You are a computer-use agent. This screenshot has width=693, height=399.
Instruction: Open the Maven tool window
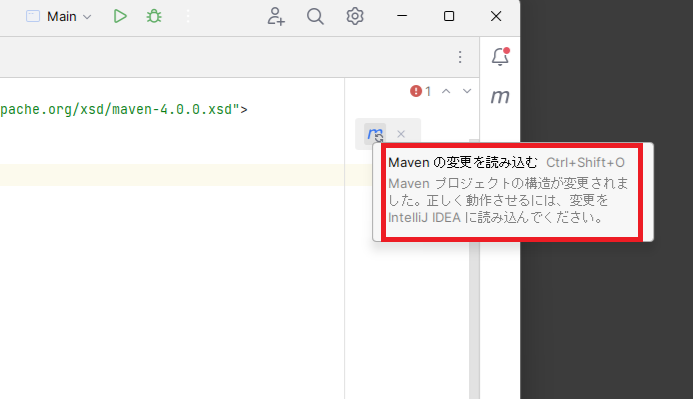tap(500, 96)
